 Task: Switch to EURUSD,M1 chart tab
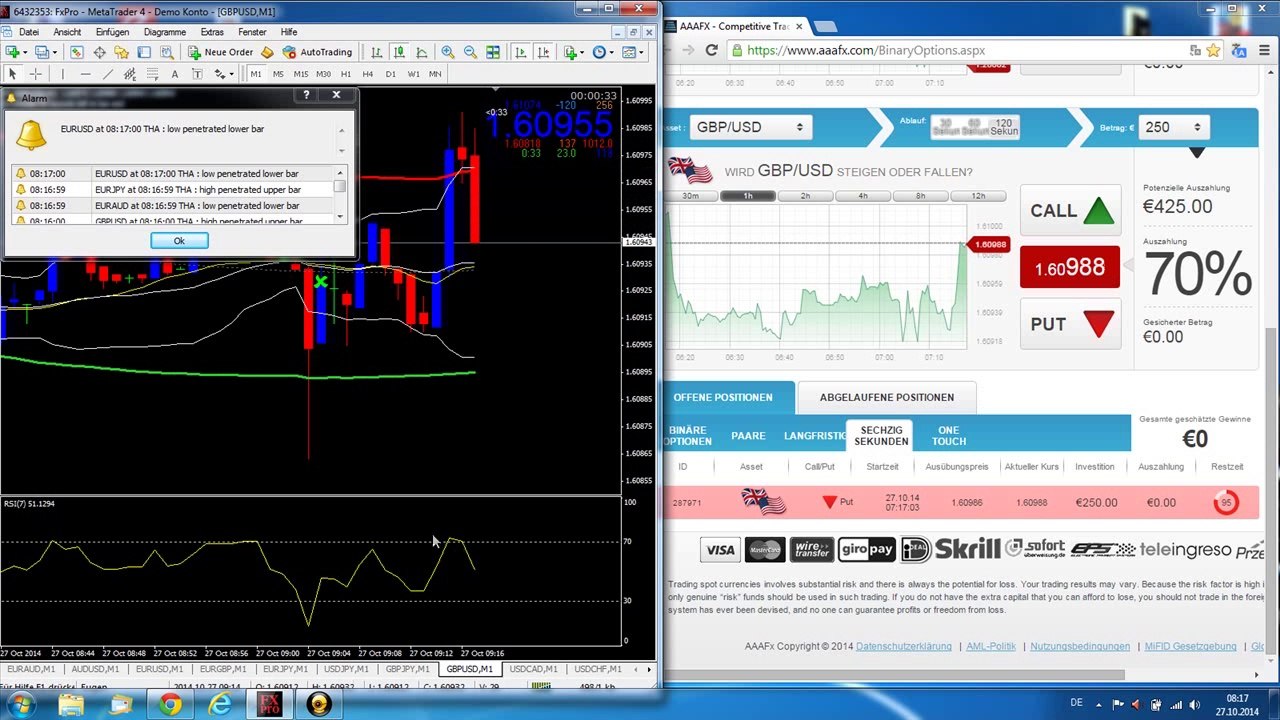[159, 669]
